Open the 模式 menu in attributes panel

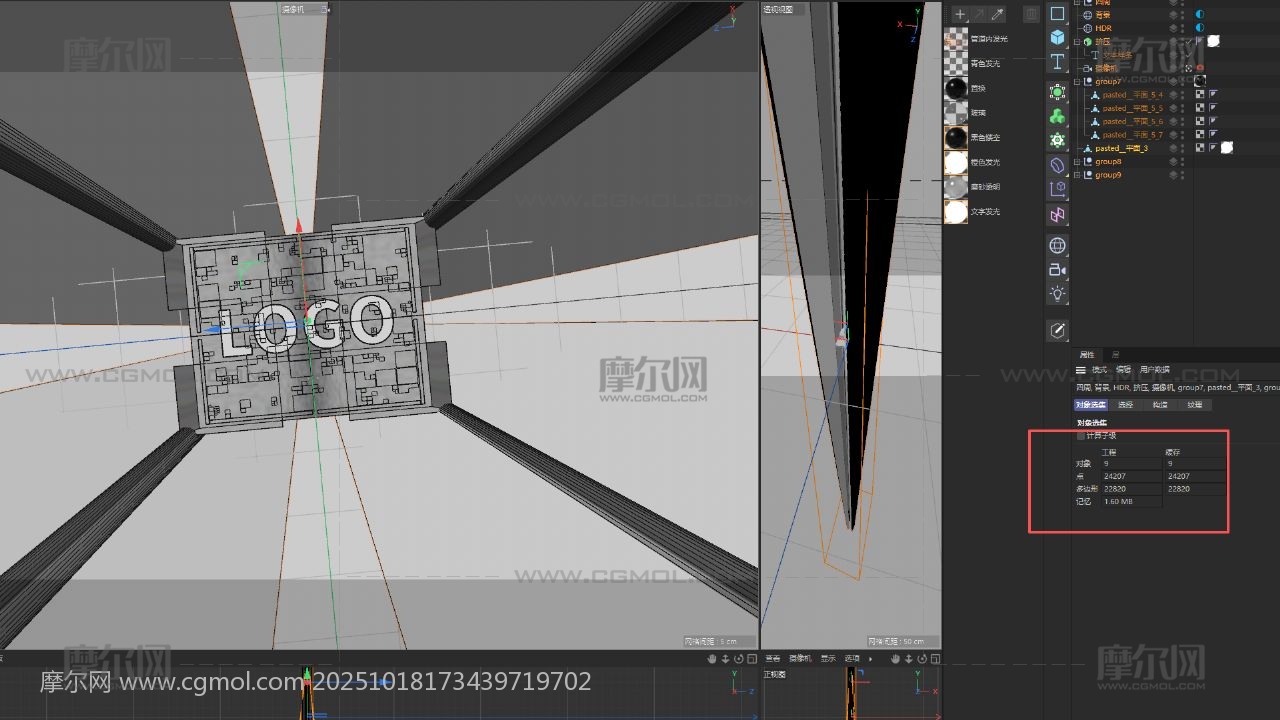[1099, 370]
